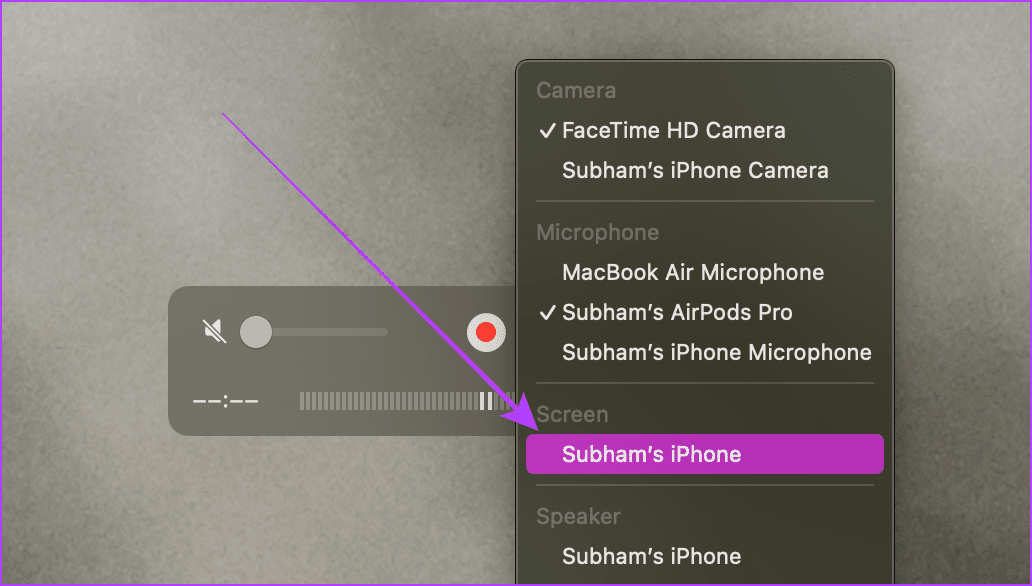Click the Speaker section label
The height and width of the screenshot is (586, 1032).
click(577, 516)
